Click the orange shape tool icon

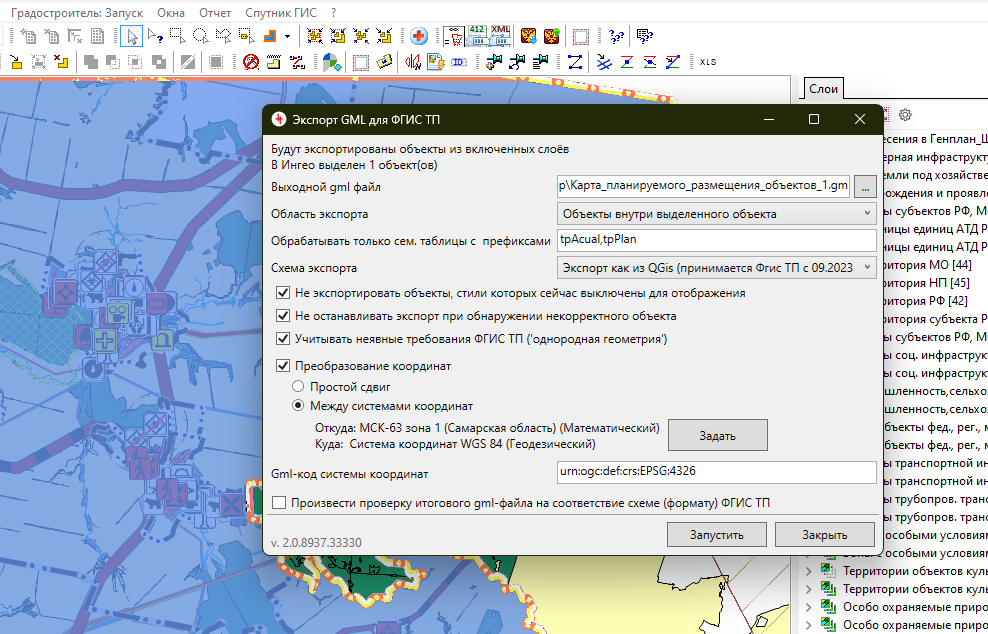(270, 36)
